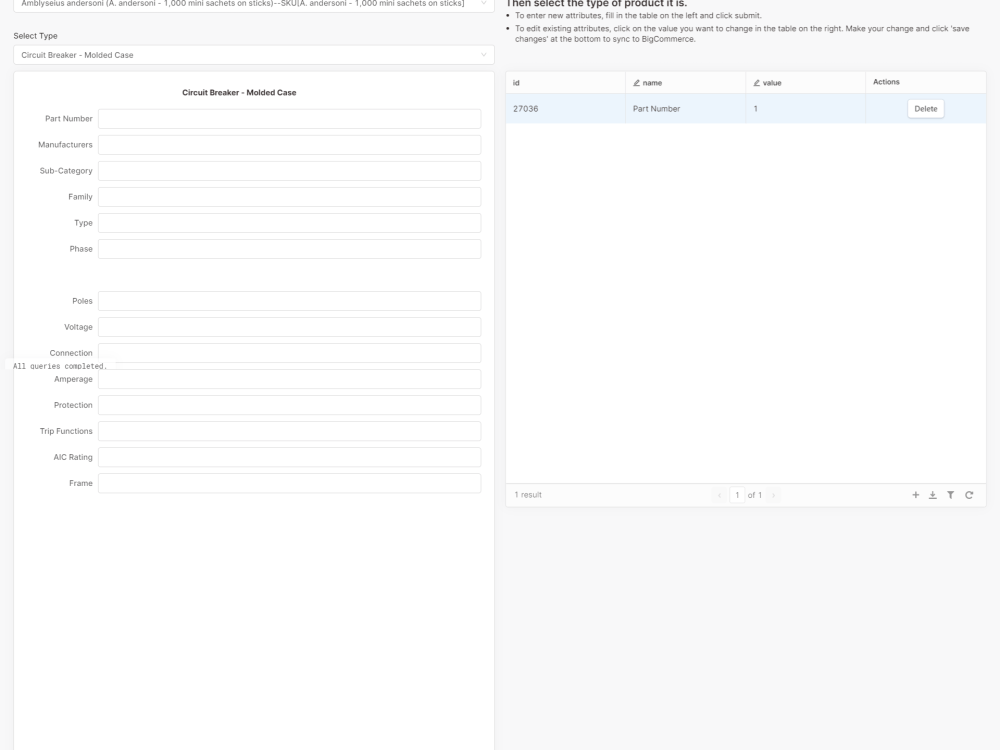1000x750 pixels.
Task: Focus the Trip Functions input field
Action: pyautogui.click(x=290, y=430)
